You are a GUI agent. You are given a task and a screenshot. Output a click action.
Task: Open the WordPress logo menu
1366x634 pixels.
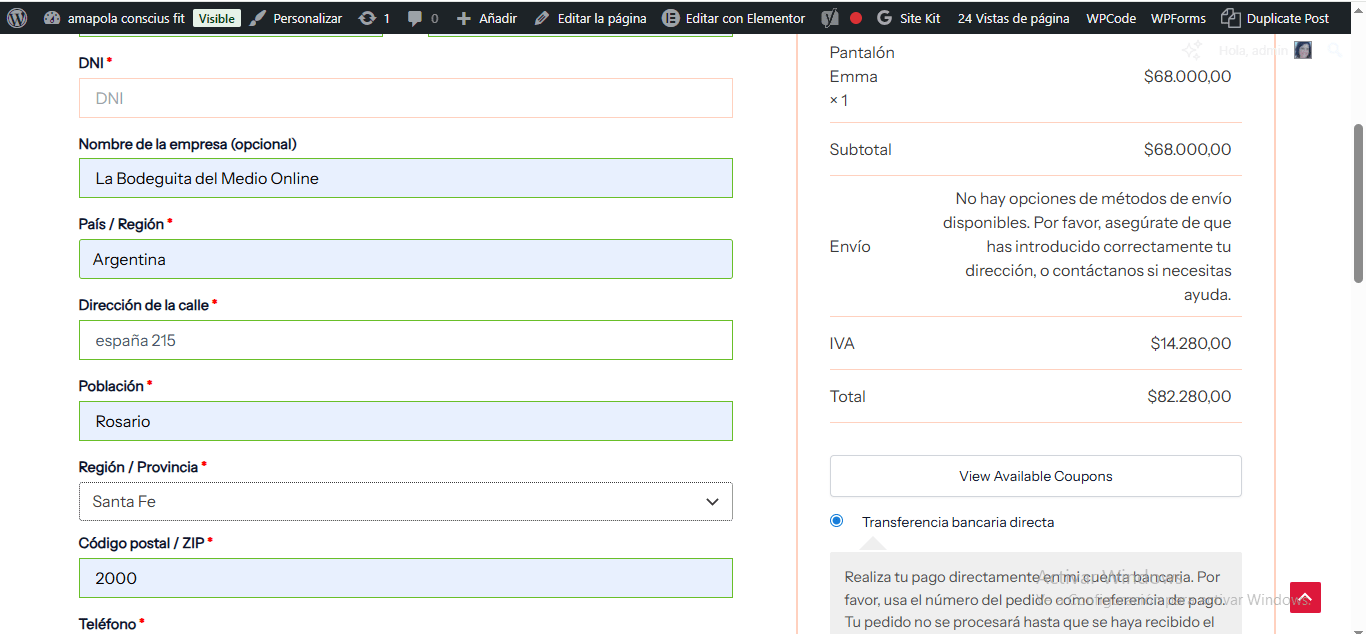point(17,18)
